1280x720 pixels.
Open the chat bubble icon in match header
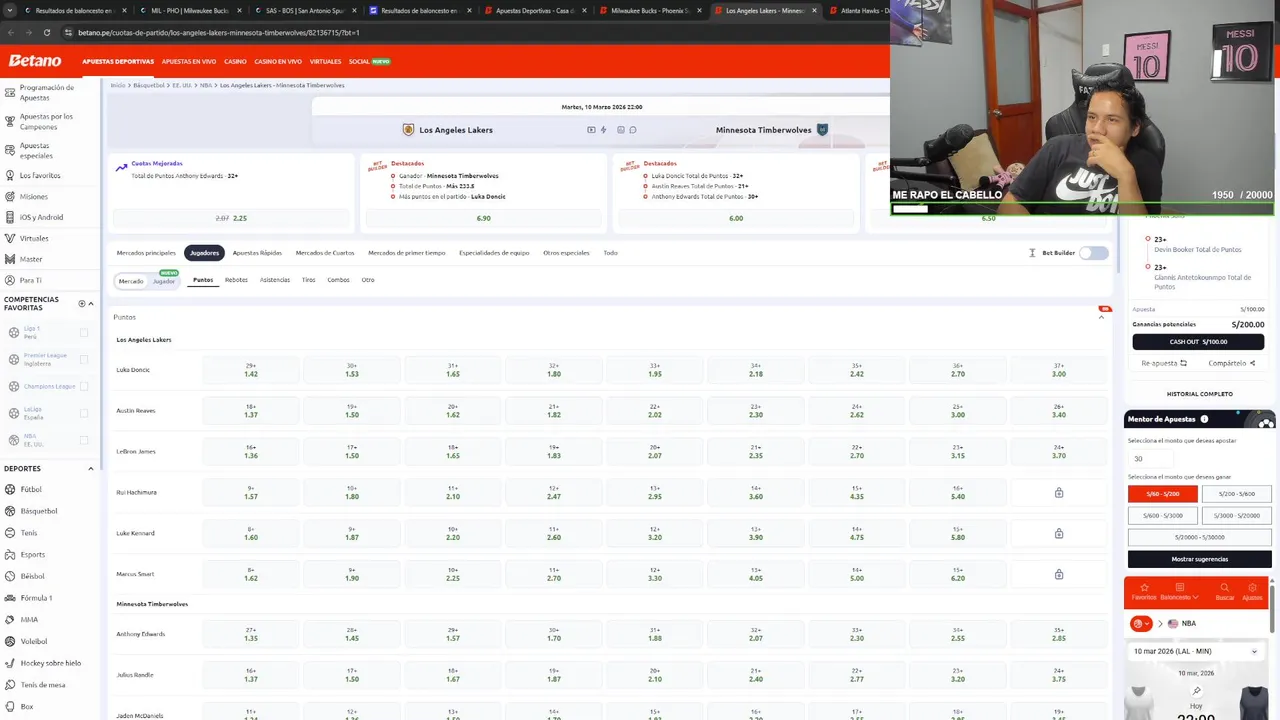tap(633, 130)
